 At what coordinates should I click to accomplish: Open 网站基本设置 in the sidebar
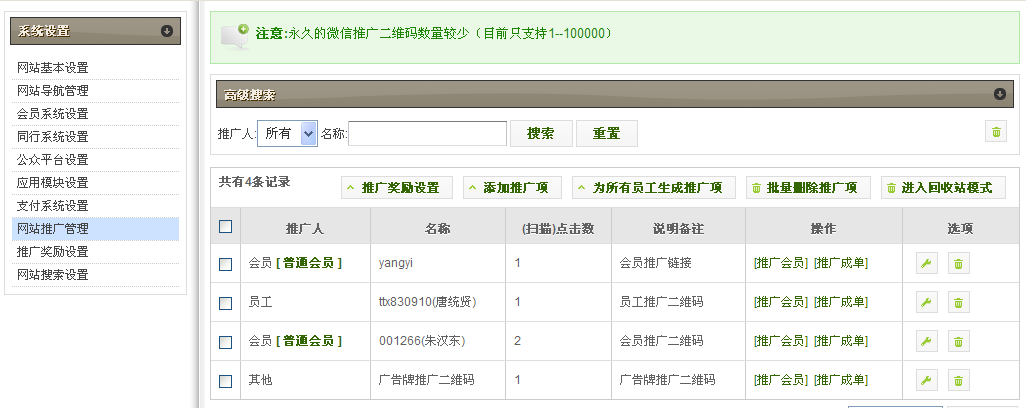click(x=53, y=68)
